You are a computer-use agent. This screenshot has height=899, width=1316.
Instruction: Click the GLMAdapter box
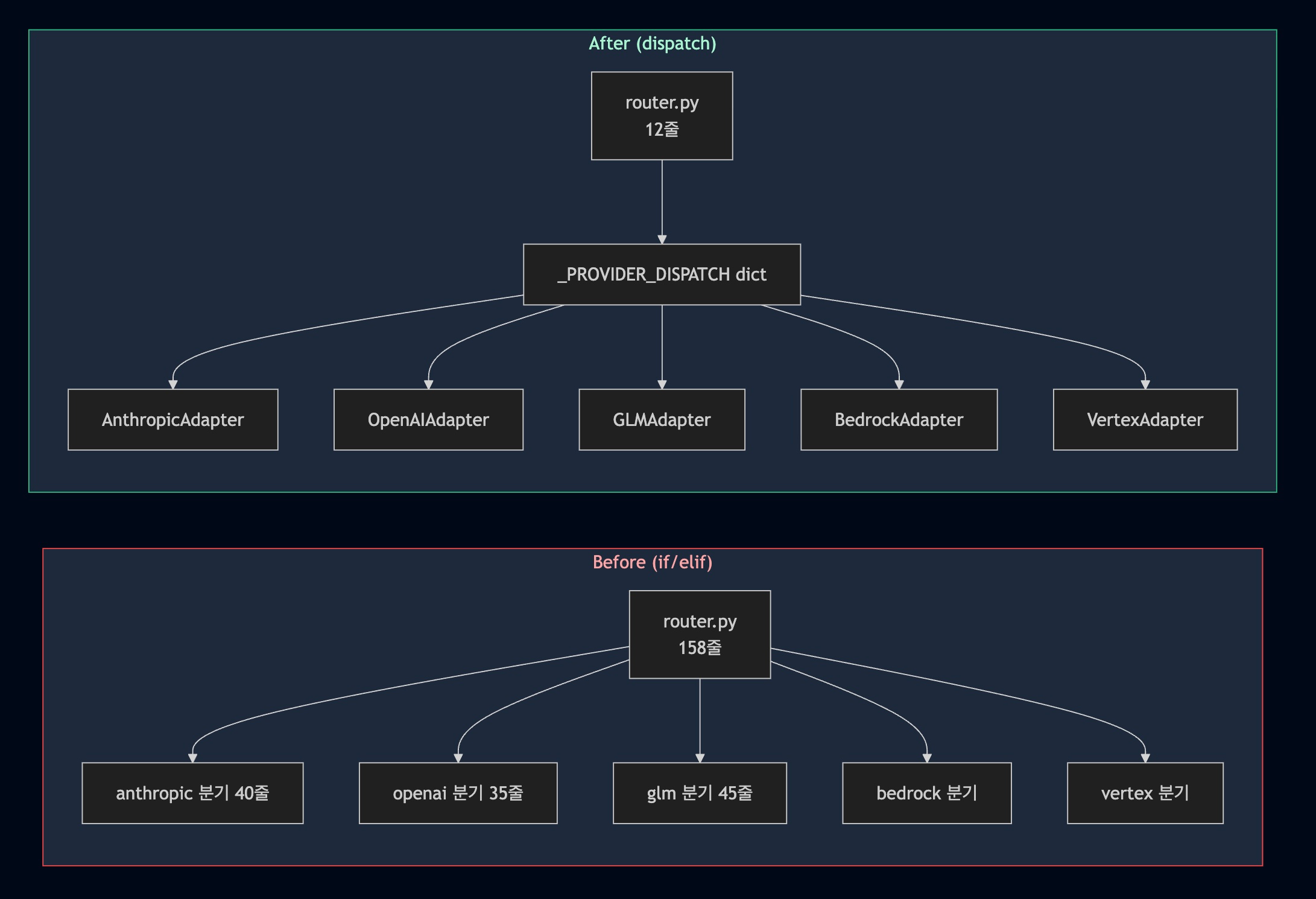coord(662,419)
